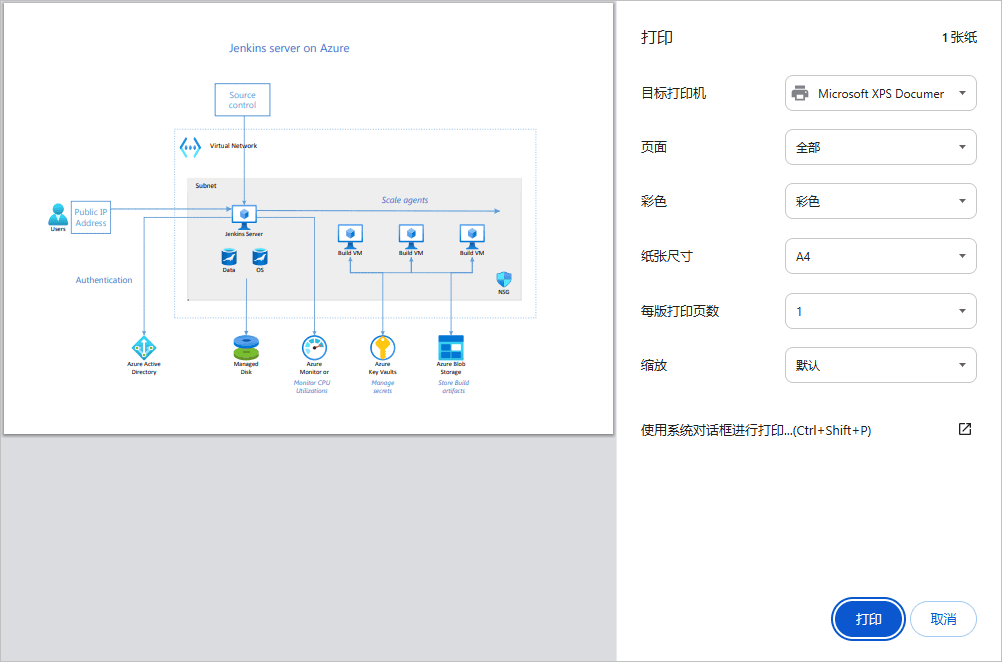This screenshot has width=1002, height=662.
Task: Open the 目标打印机 printer dropdown
Action: pyautogui.click(x=880, y=93)
